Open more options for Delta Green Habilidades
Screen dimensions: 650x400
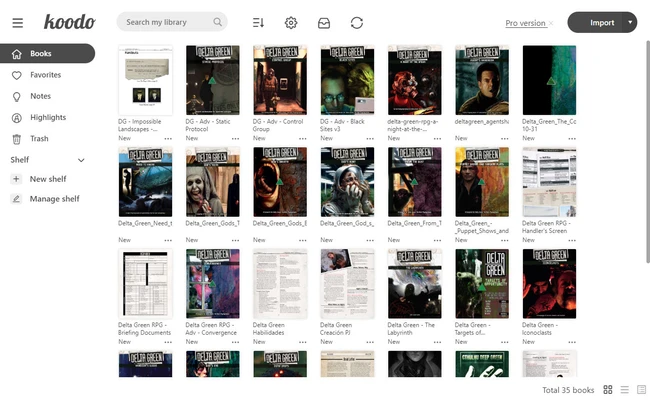tap(303, 342)
